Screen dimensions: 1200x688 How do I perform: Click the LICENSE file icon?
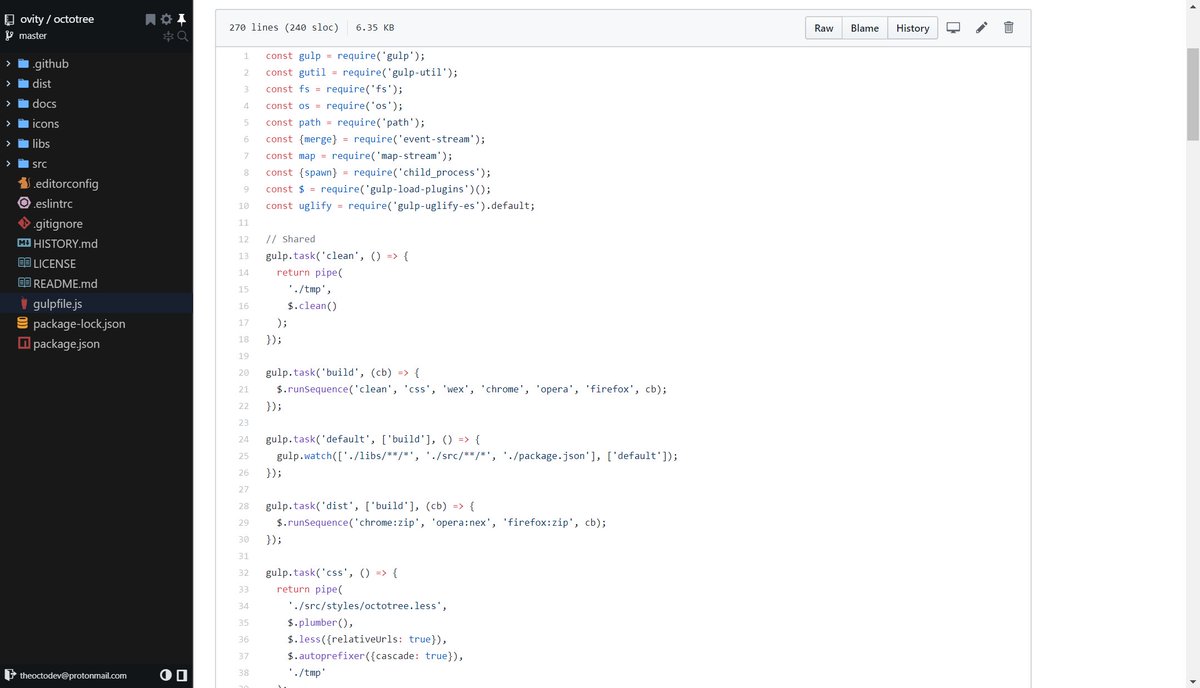click(24, 264)
